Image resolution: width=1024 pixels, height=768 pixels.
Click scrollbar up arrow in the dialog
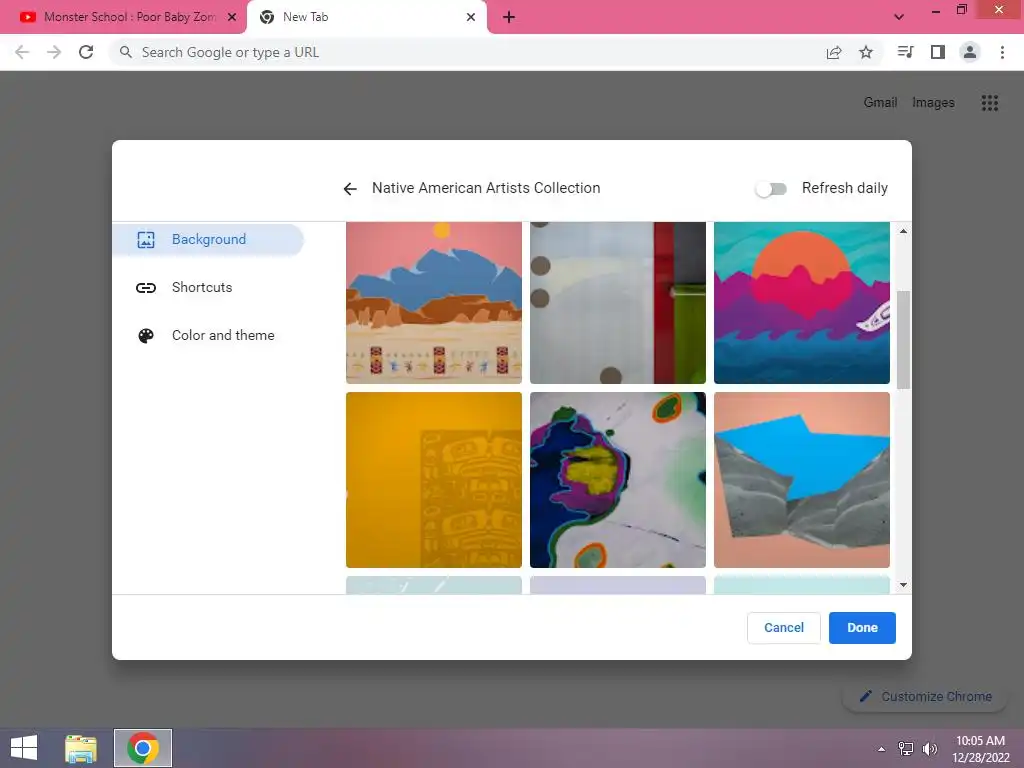click(x=903, y=231)
